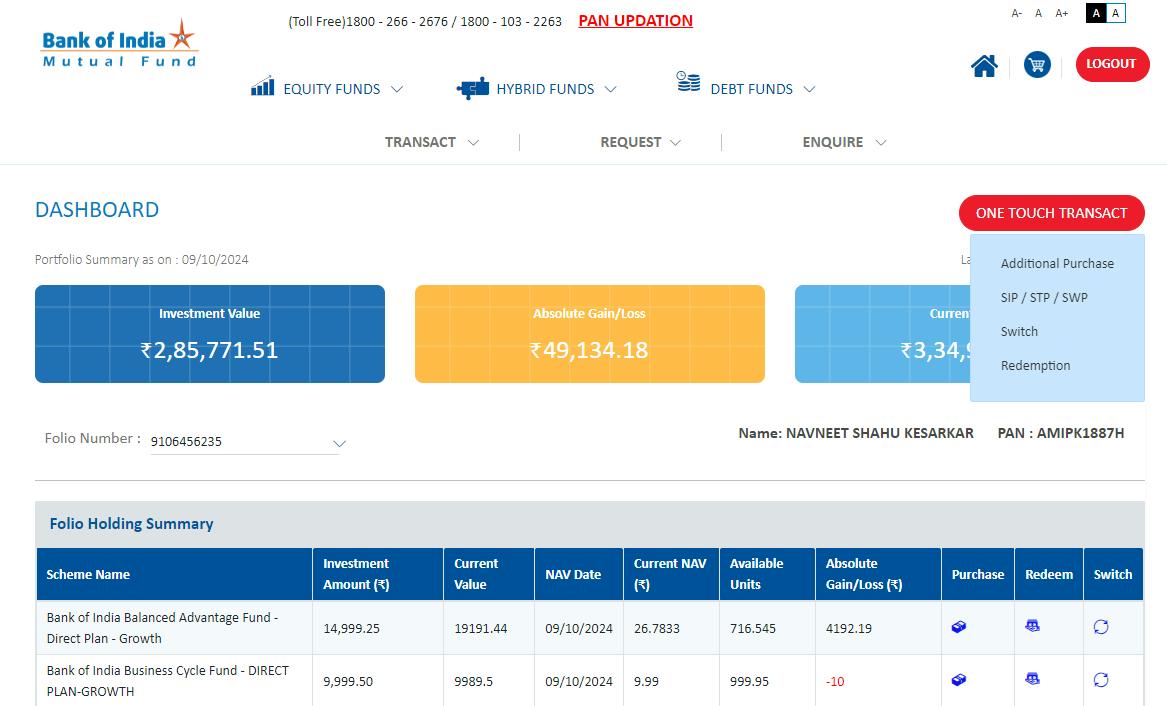The height and width of the screenshot is (706, 1167).
Task: Click the Current NAV column header
Action: pos(670,574)
